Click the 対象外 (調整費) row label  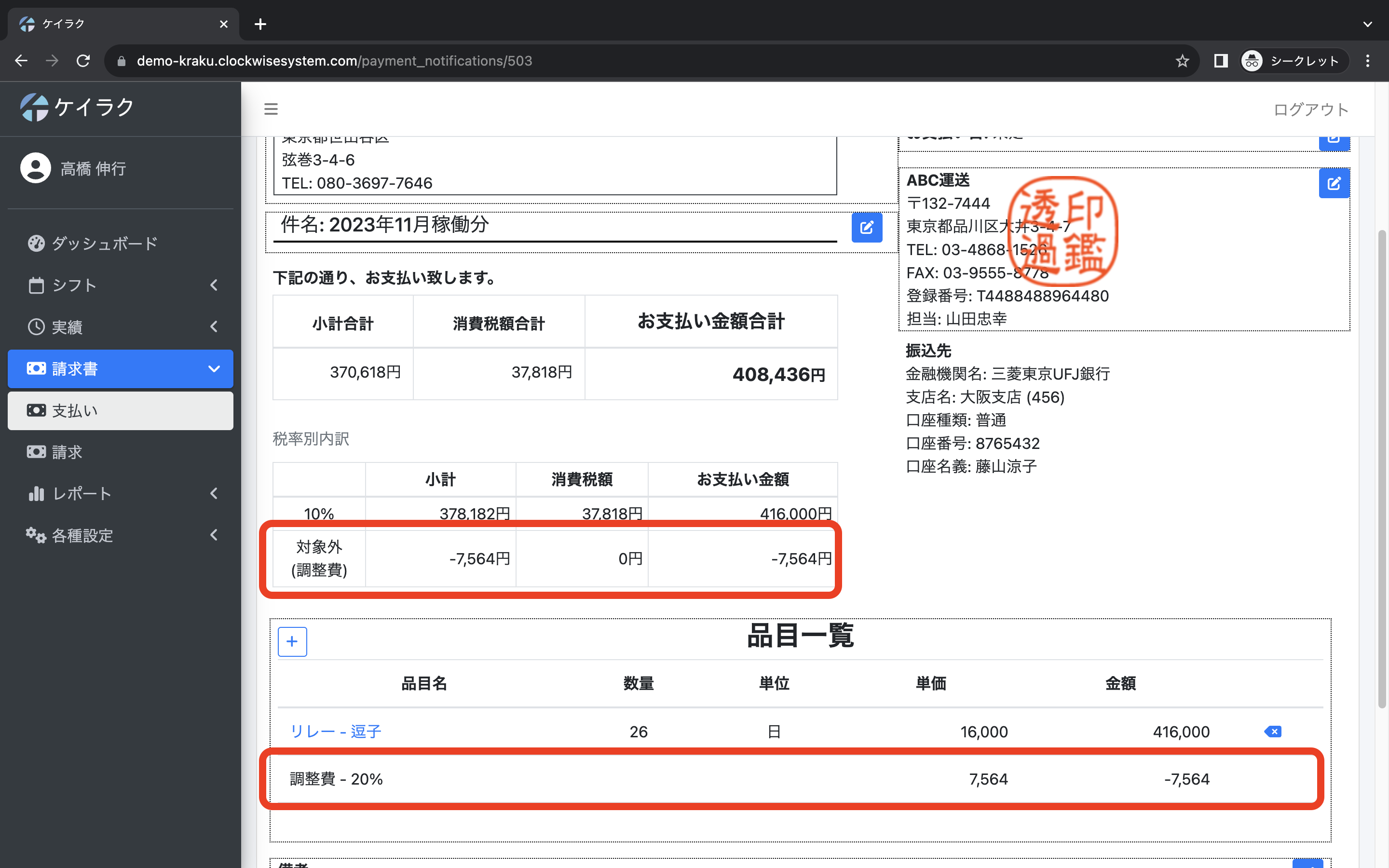point(319,558)
